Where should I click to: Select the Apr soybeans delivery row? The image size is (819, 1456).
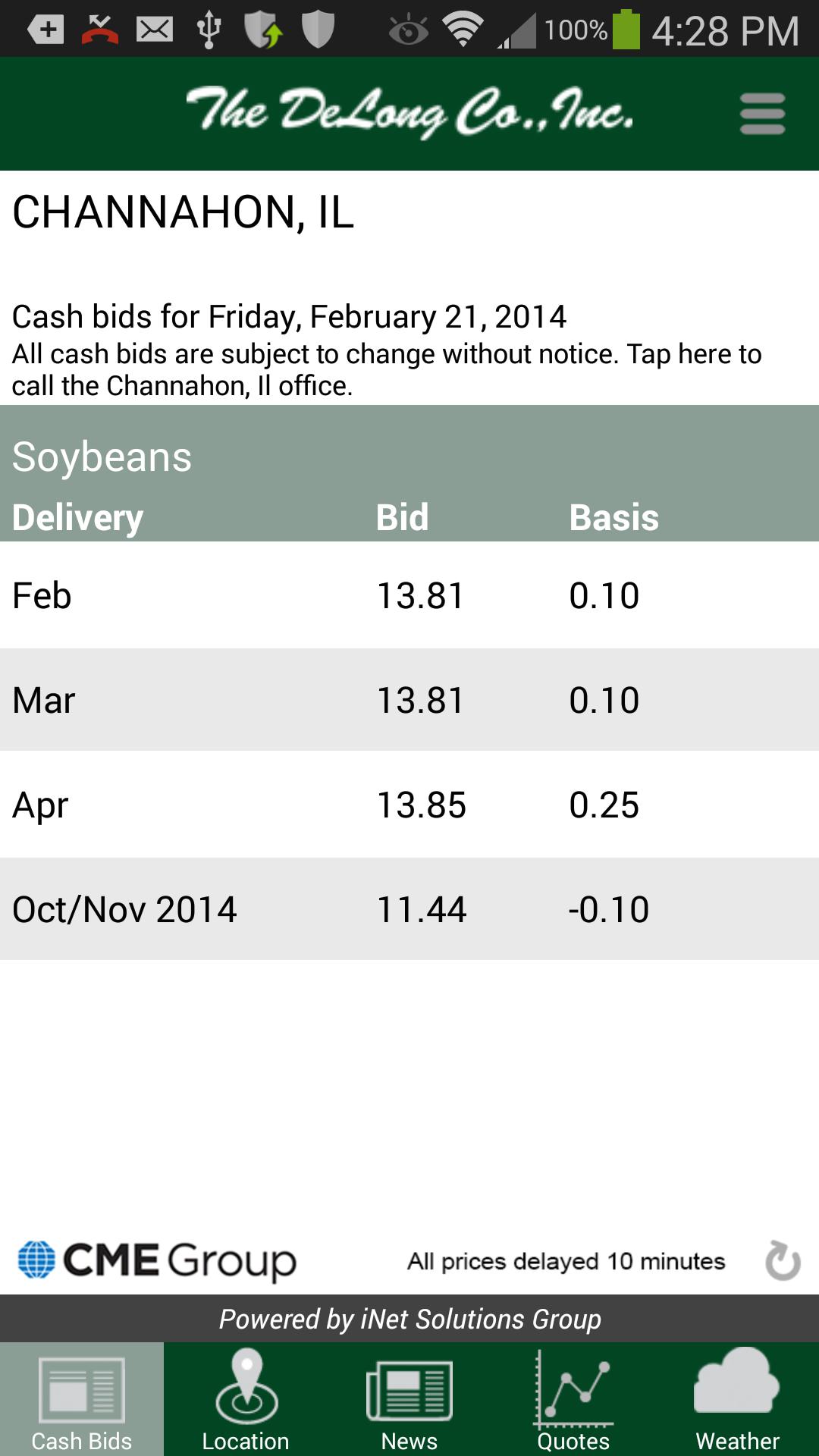coord(409,805)
